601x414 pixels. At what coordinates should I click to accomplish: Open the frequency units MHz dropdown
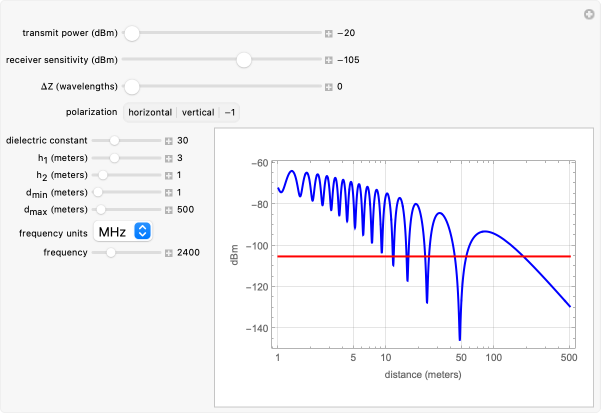122,232
